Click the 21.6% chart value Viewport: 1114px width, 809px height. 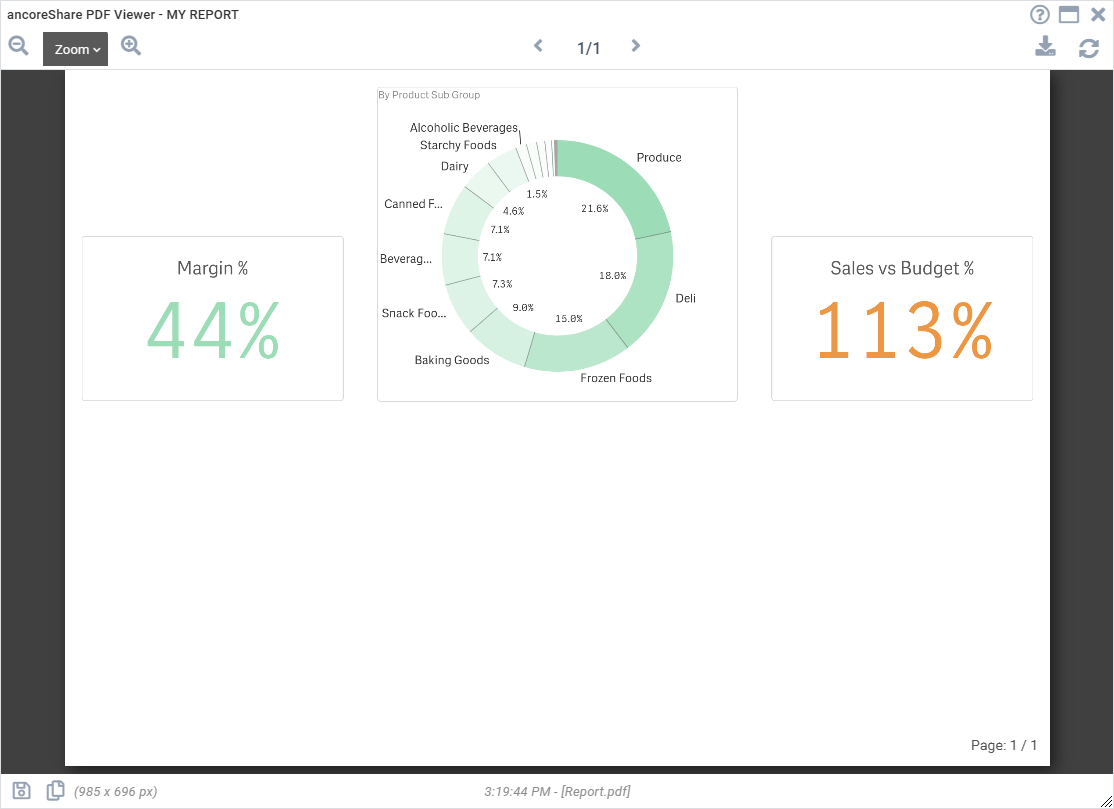click(595, 208)
